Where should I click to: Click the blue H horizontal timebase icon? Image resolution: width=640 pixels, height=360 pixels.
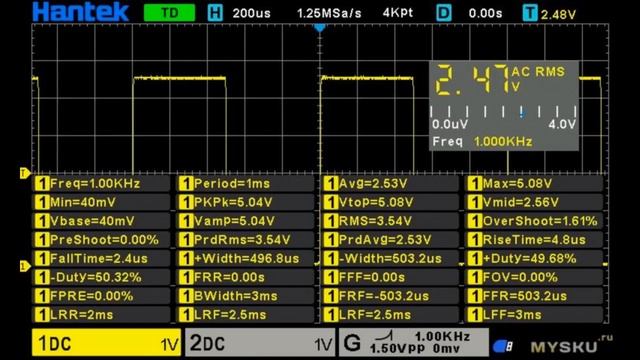[x=215, y=13]
